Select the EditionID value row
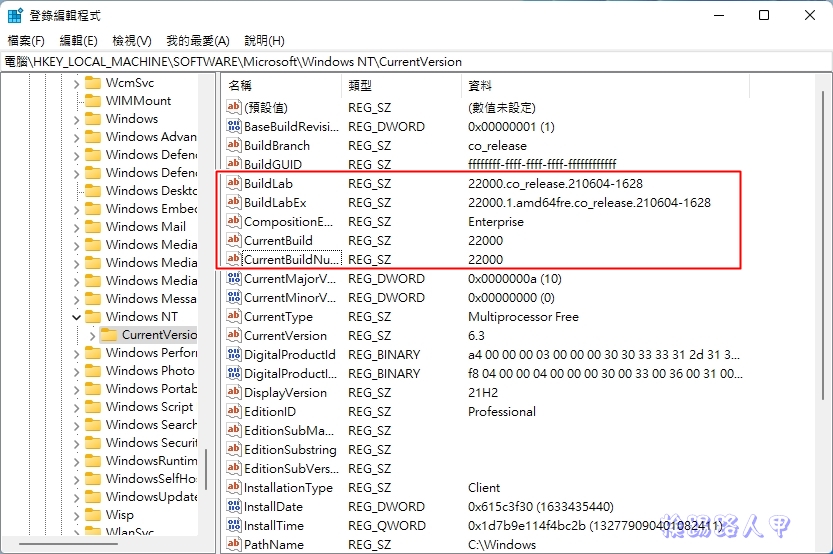Screen dimensions: 833x554 (x=270, y=412)
